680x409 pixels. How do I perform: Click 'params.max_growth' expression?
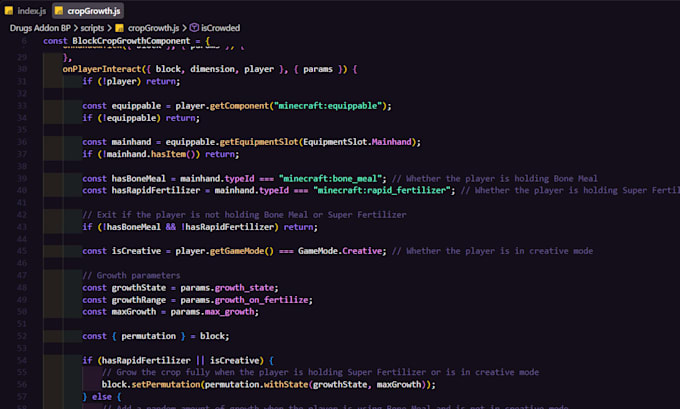click(x=212, y=312)
